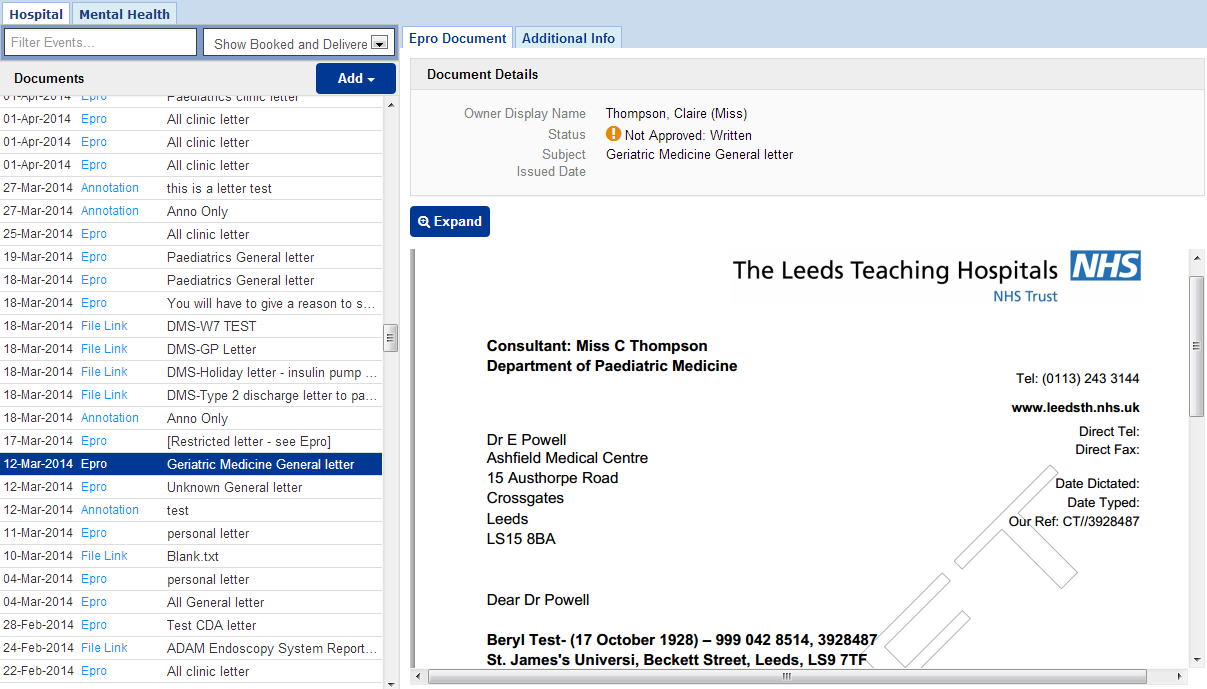
Task: Click the letter preview scroll-down arrow
Action: [1196, 659]
